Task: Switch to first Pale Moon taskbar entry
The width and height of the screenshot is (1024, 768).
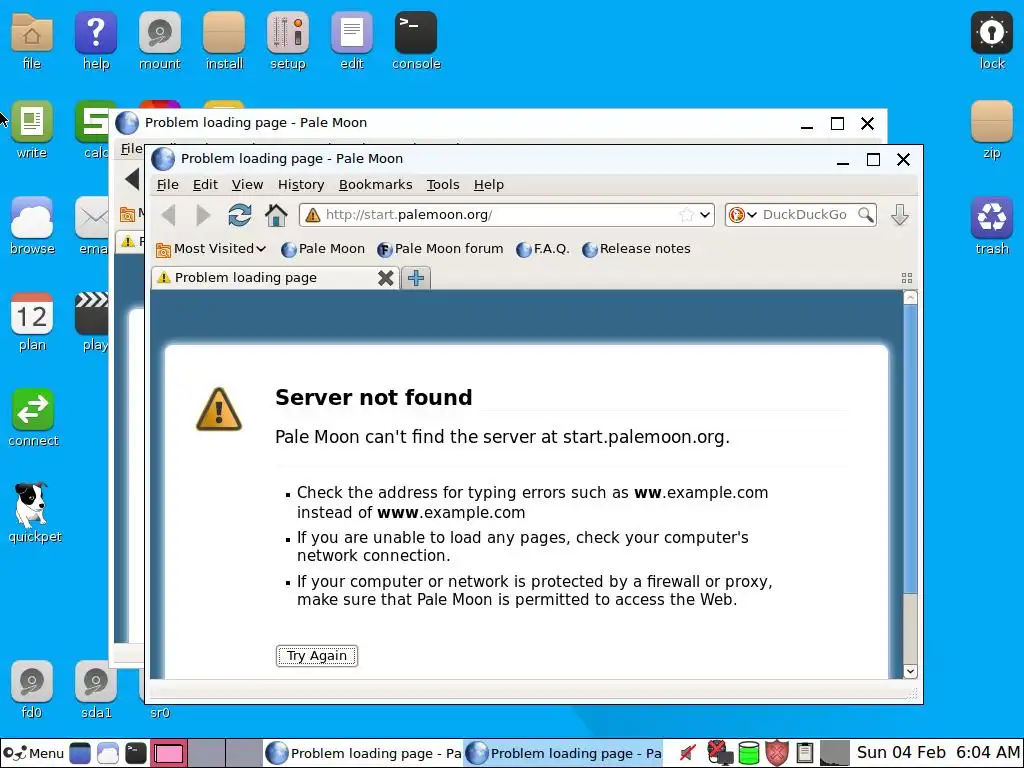Action: [362, 753]
